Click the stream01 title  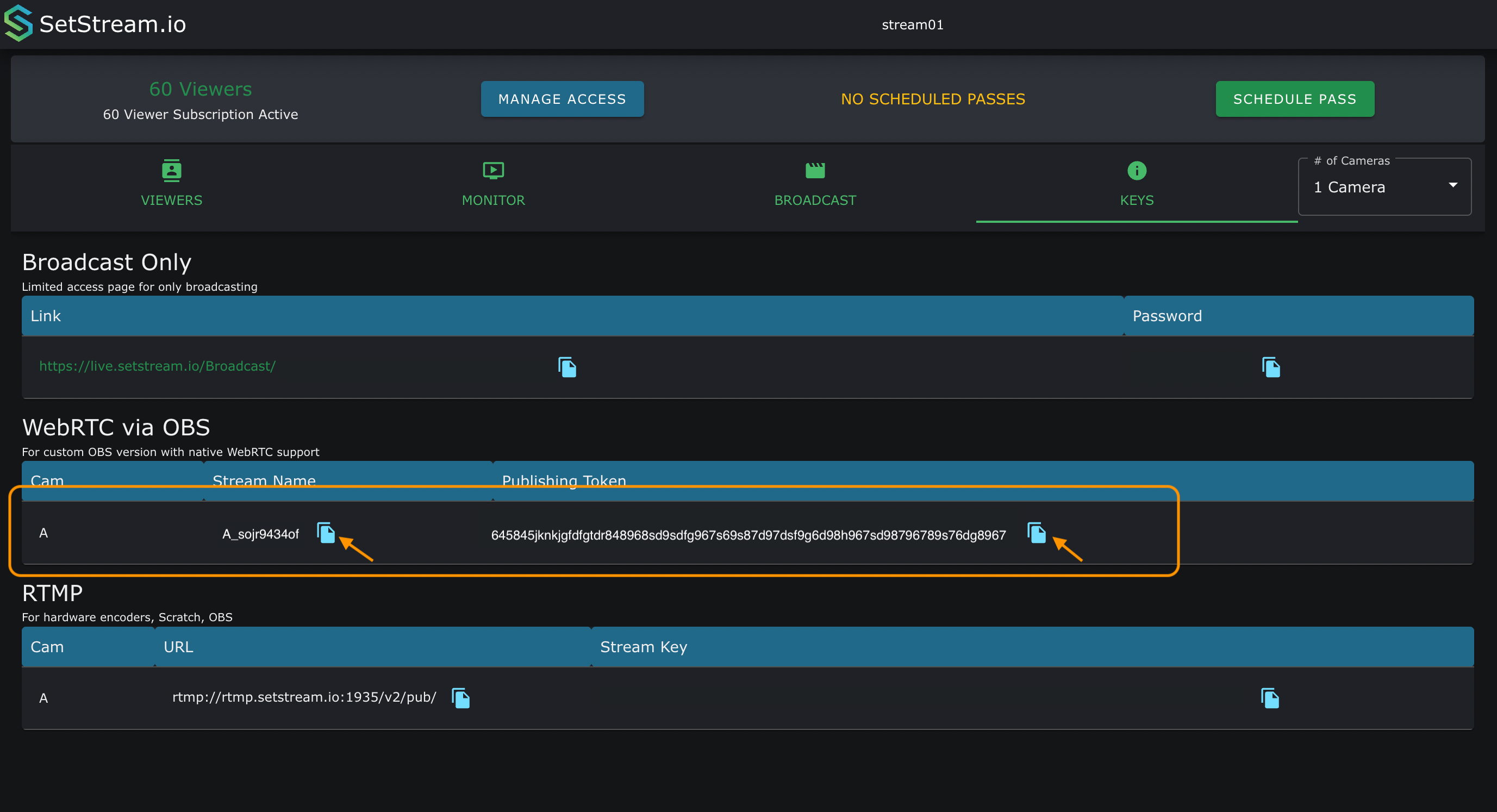[x=912, y=24]
